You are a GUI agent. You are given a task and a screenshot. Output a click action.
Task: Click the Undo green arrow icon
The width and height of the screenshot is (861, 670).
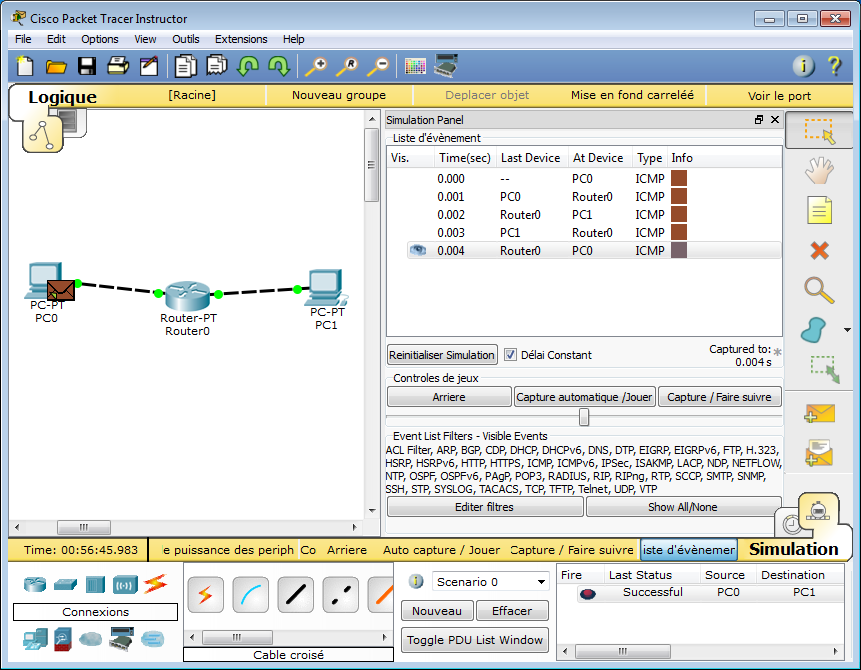pos(248,66)
